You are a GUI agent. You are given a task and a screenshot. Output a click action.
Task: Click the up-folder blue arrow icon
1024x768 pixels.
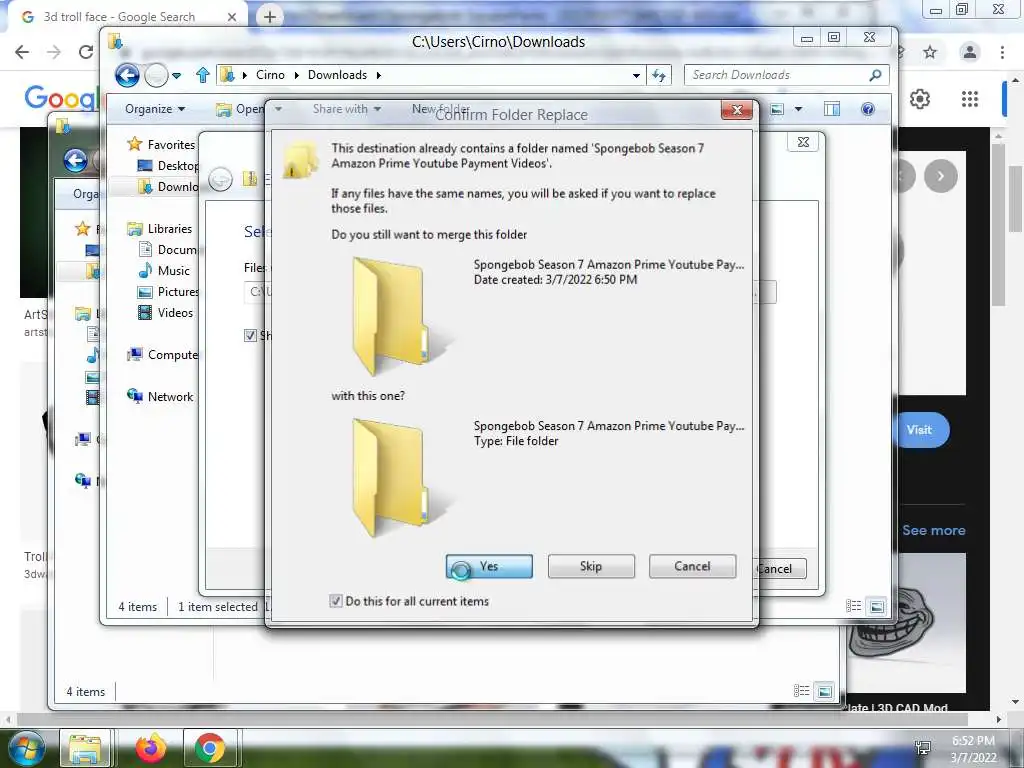[x=202, y=75]
